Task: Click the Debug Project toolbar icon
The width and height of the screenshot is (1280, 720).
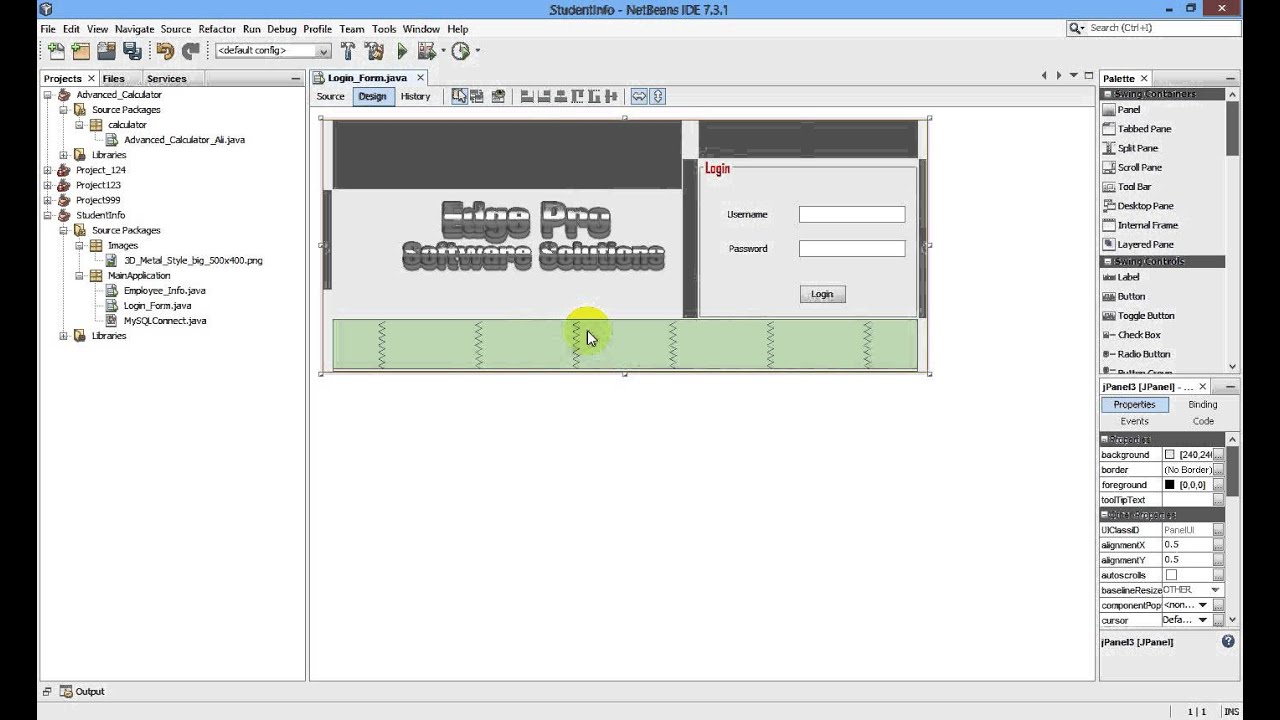Action: (426, 50)
